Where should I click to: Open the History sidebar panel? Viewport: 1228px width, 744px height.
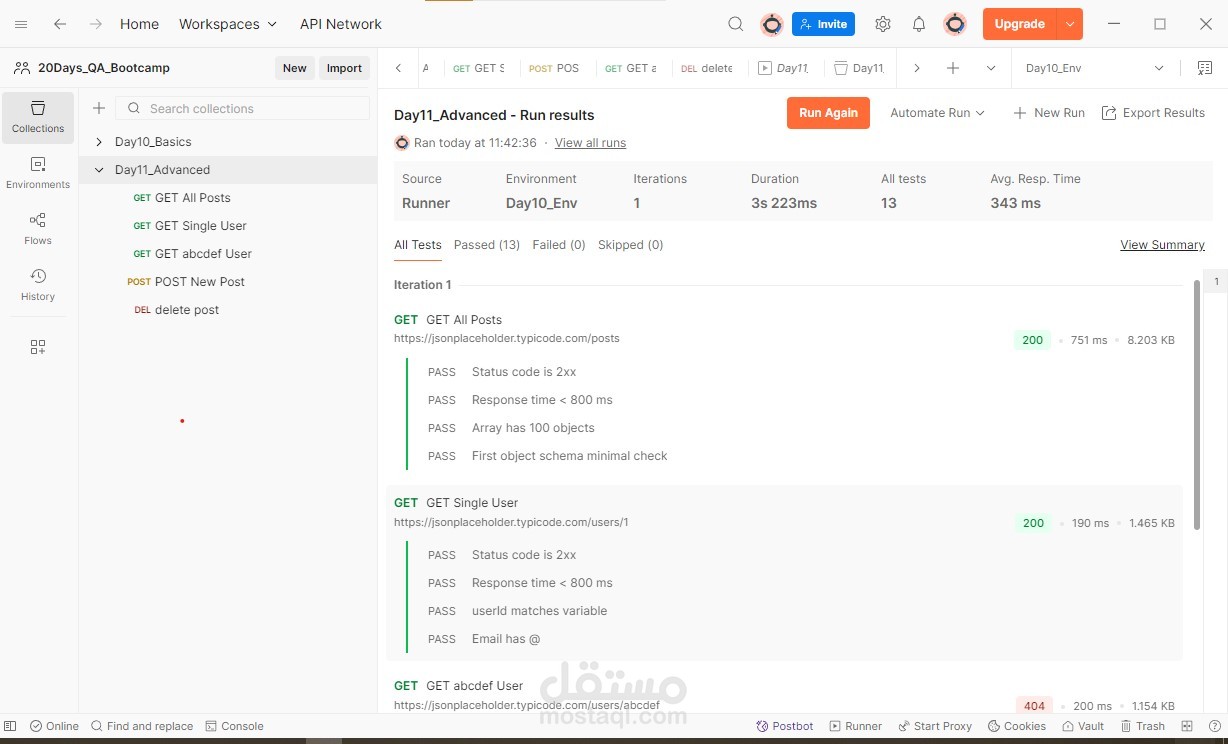pyautogui.click(x=38, y=285)
